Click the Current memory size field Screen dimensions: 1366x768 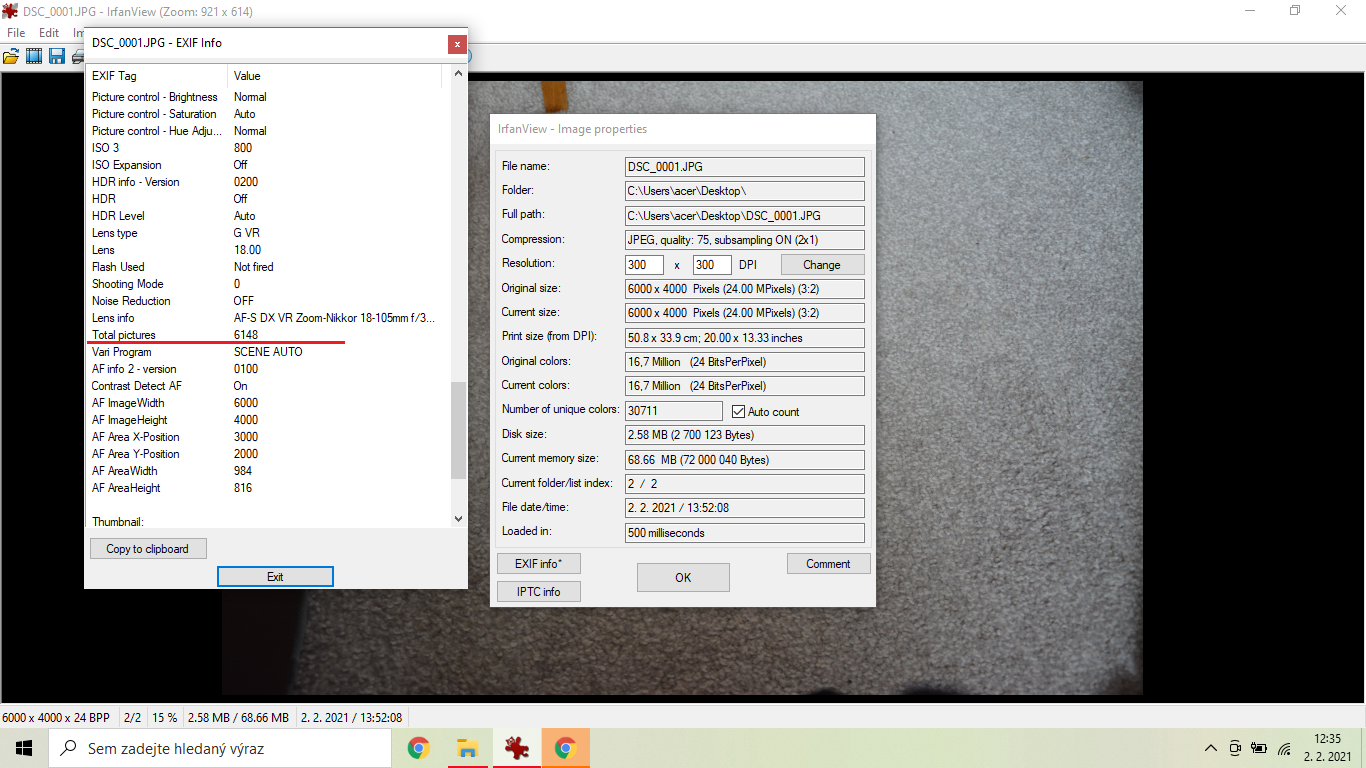[x=745, y=460]
